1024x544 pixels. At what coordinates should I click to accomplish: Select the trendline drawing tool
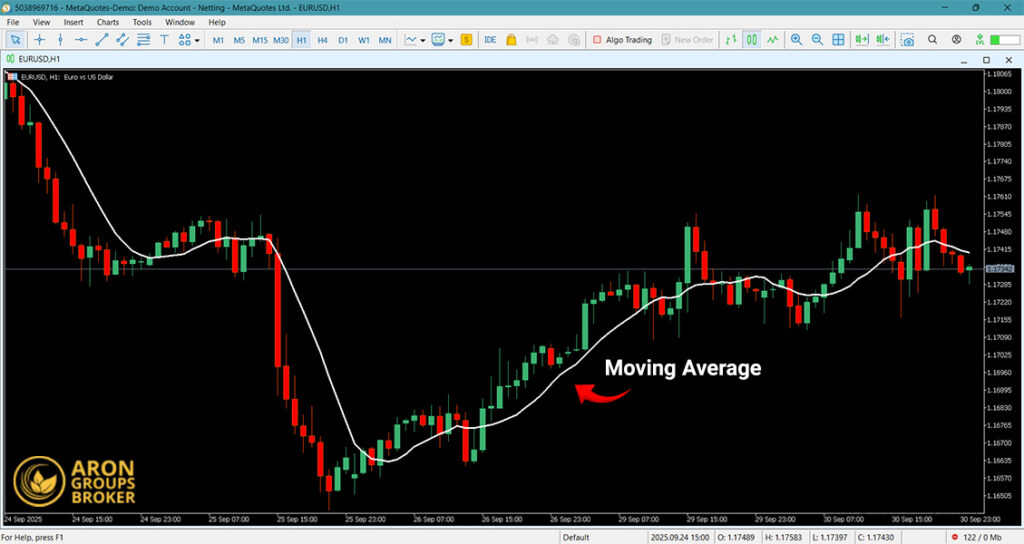click(x=102, y=40)
